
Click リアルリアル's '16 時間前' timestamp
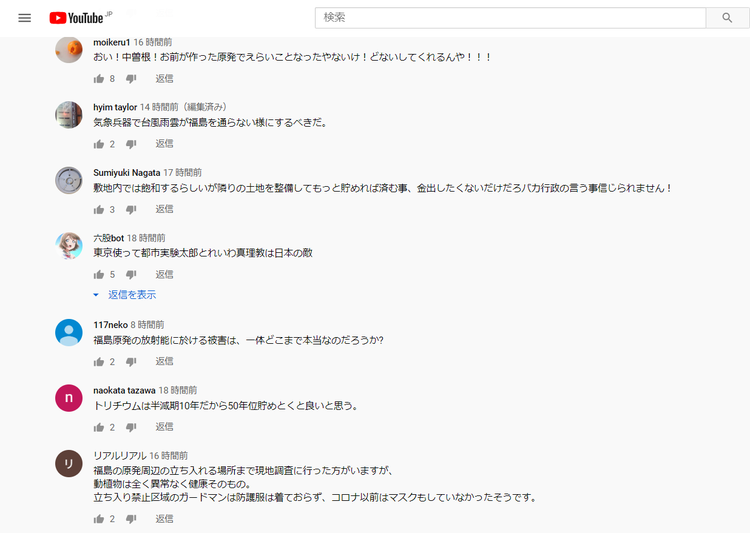168,456
